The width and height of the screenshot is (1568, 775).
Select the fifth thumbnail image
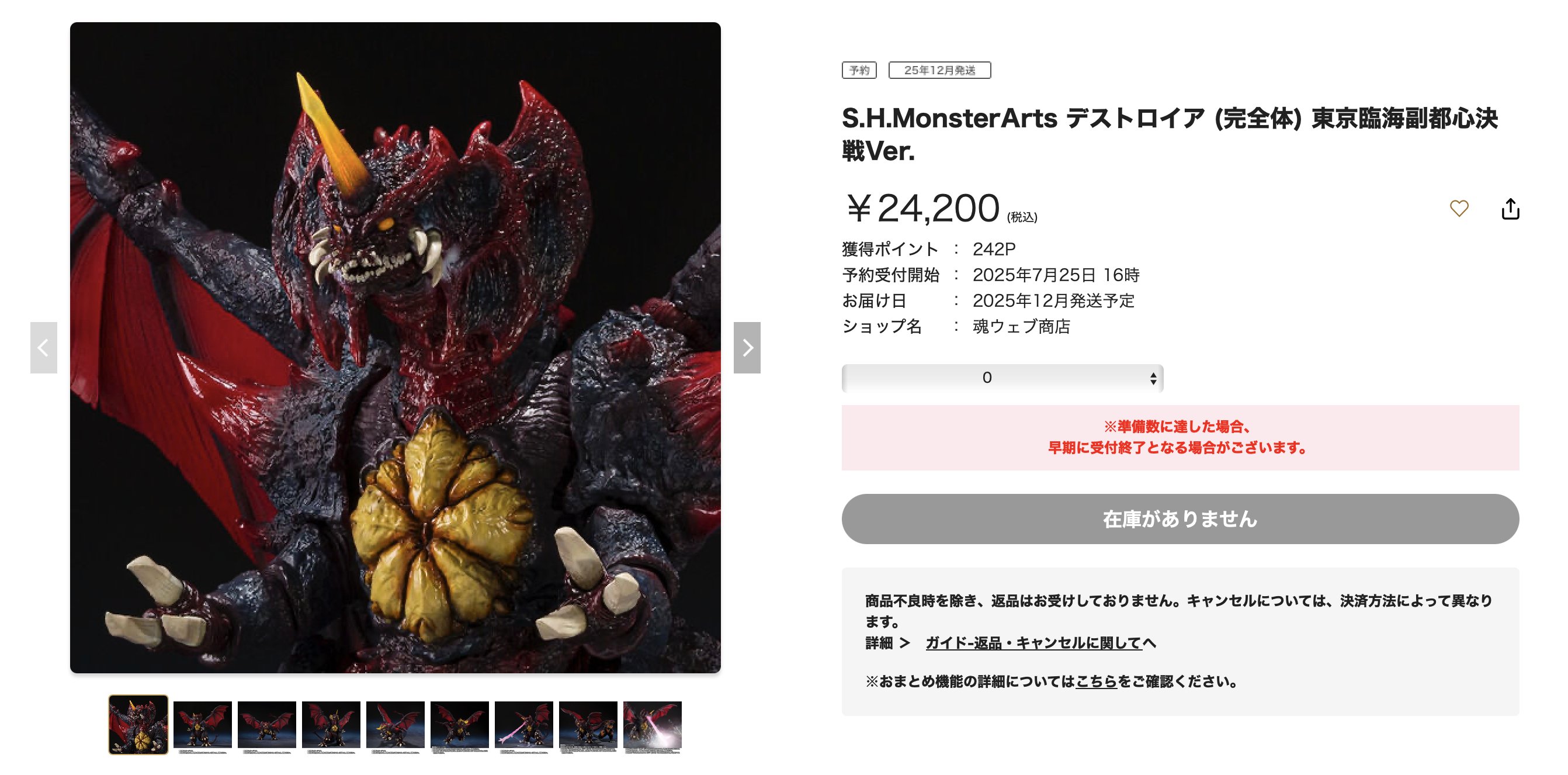coord(396,726)
